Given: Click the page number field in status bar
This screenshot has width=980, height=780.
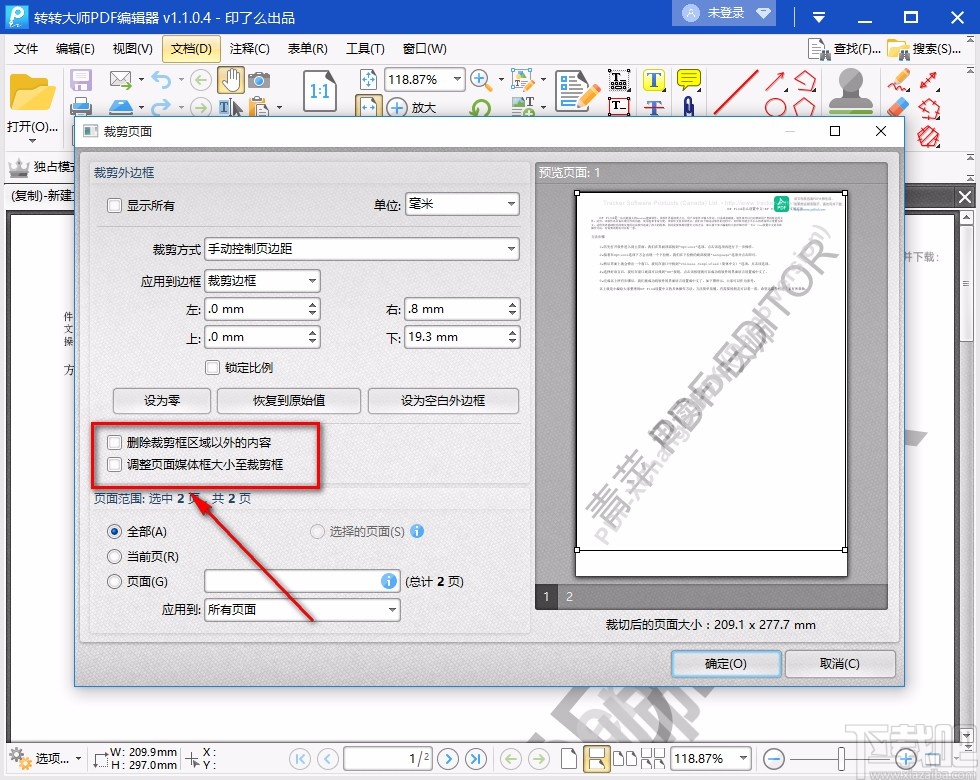Looking at the screenshot, I should coord(388,759).
